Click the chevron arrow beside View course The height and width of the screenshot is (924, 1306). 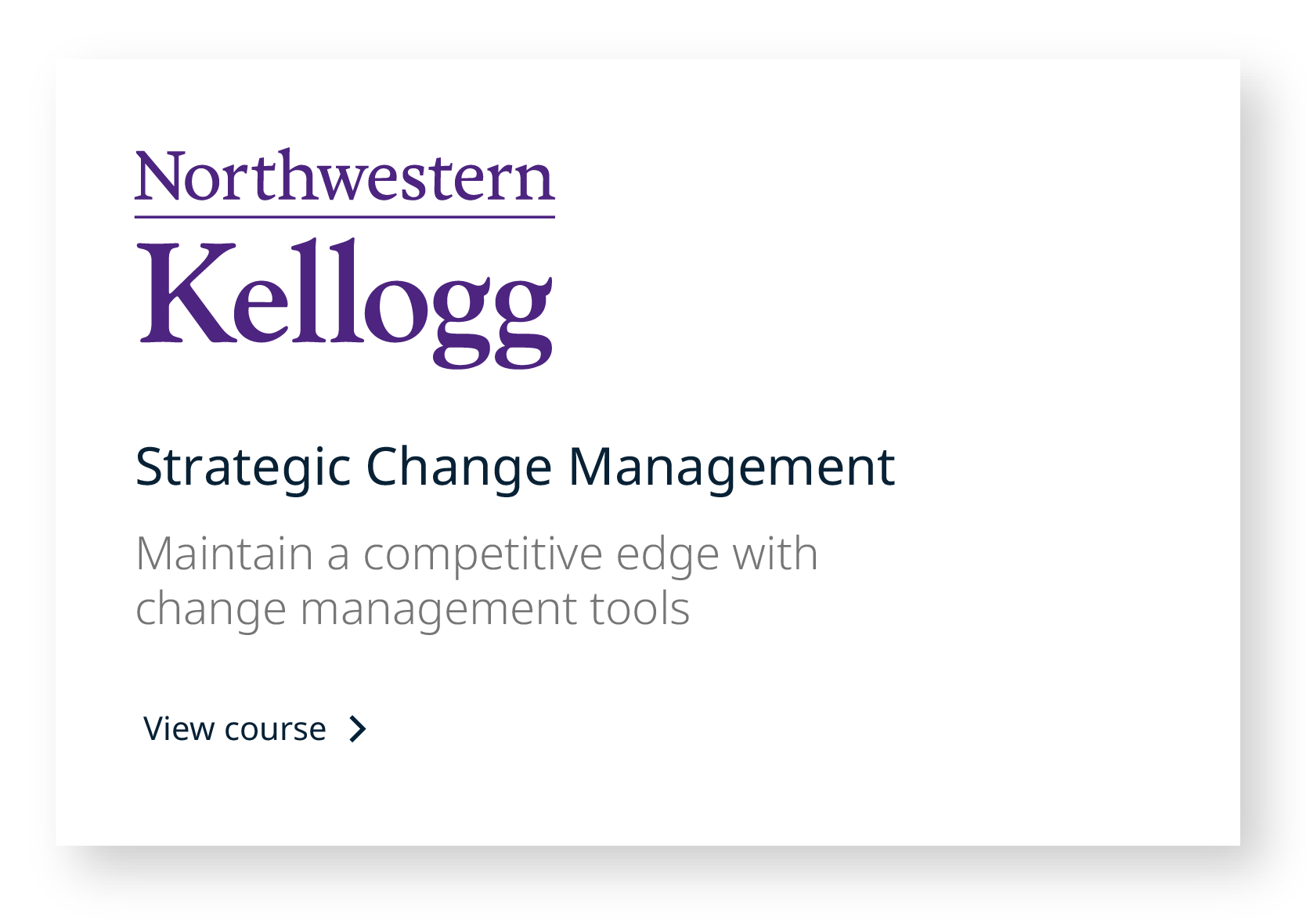(358, 729)
